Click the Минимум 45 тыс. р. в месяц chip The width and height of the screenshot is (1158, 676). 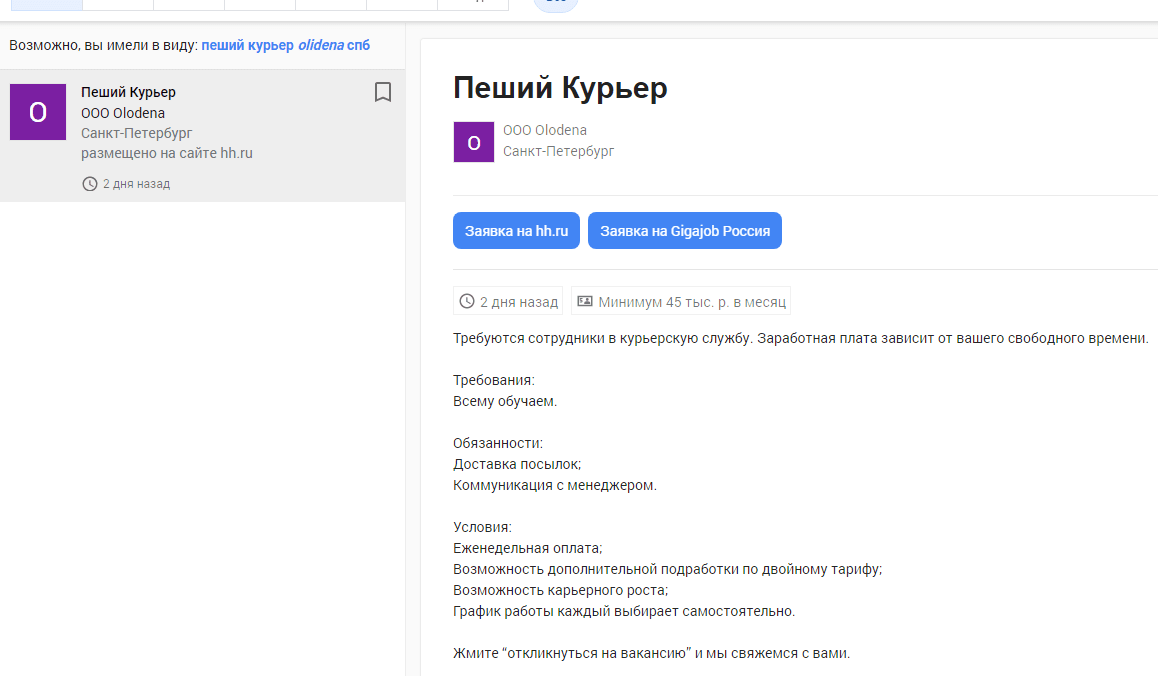click(682, 302)
